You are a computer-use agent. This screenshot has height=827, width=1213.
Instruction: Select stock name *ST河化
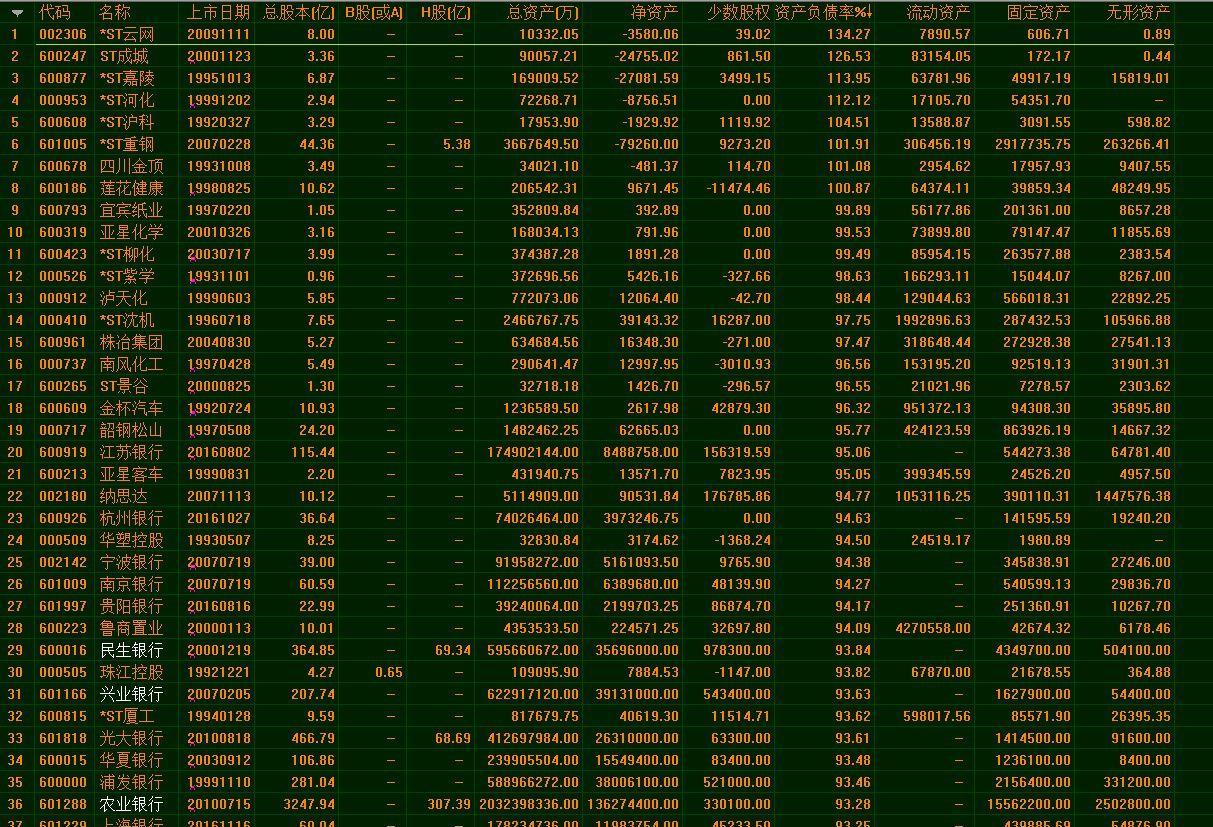(127, 100)
